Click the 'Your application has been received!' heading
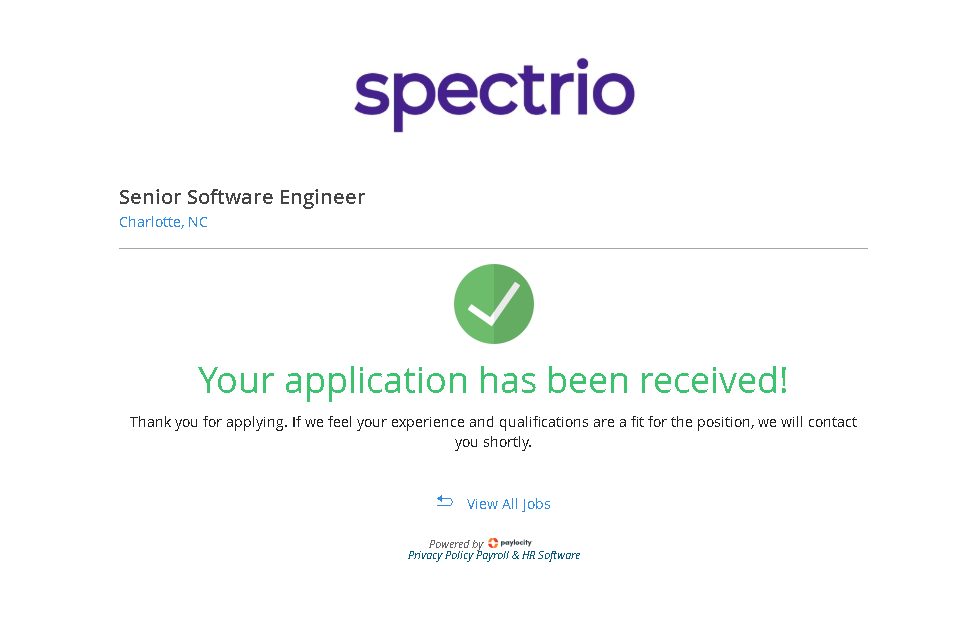Screen dimensions: 972x620 493,381
